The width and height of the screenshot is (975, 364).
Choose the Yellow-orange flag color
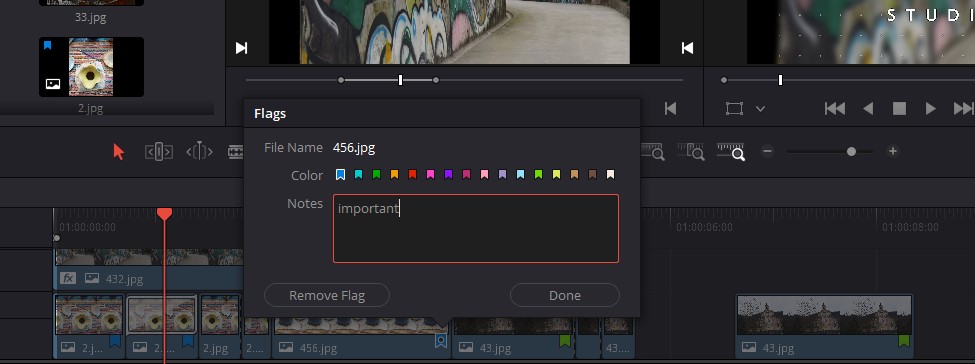pos(394,175)
